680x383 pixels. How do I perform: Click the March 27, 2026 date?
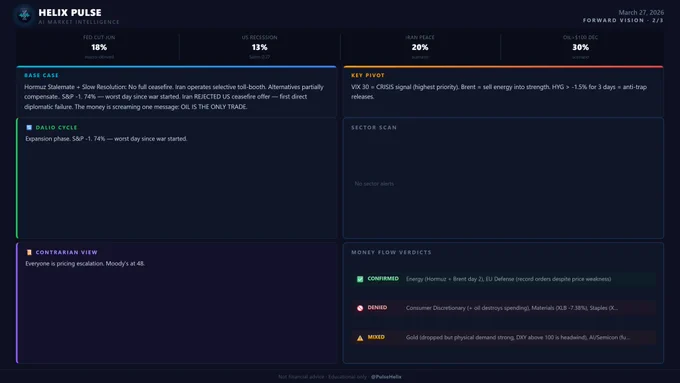click(641, 13)
